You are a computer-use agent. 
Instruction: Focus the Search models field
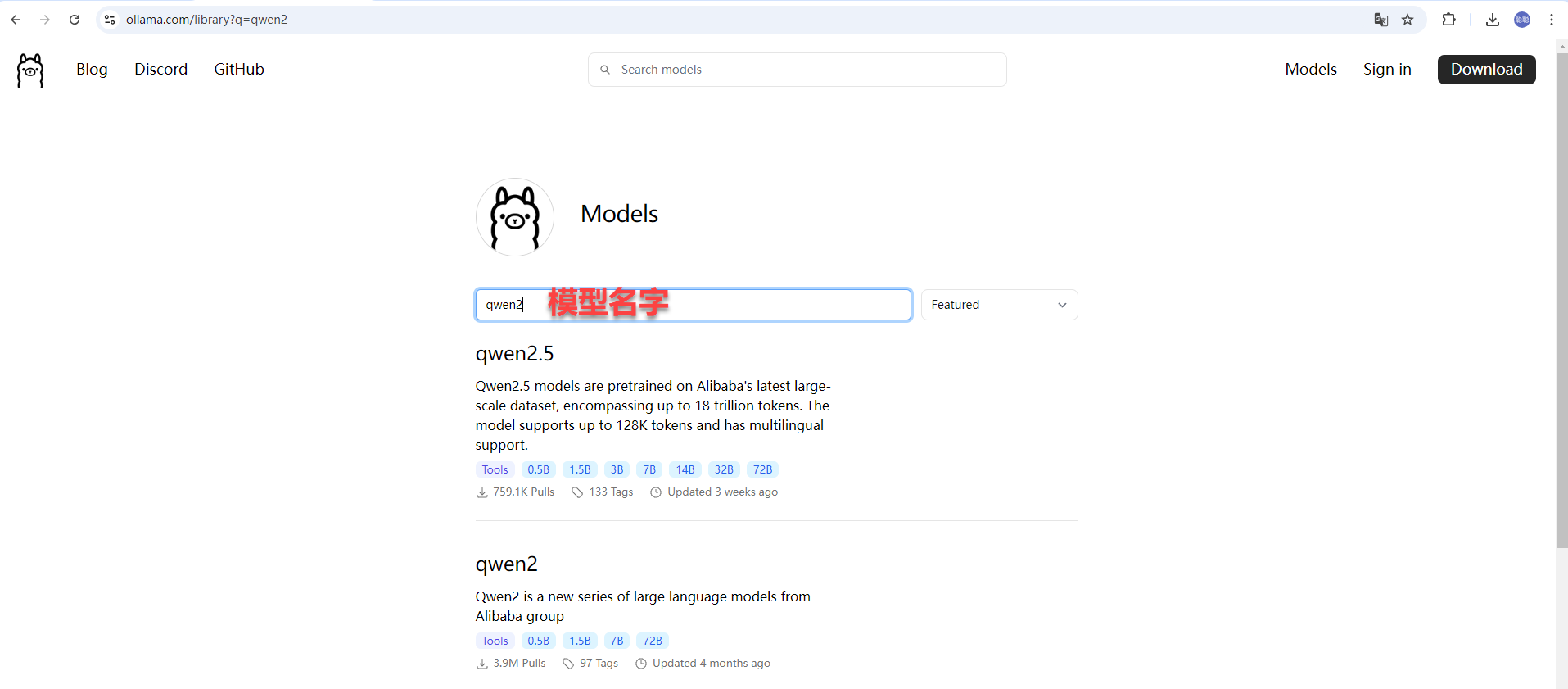click(x=798, y=70)
